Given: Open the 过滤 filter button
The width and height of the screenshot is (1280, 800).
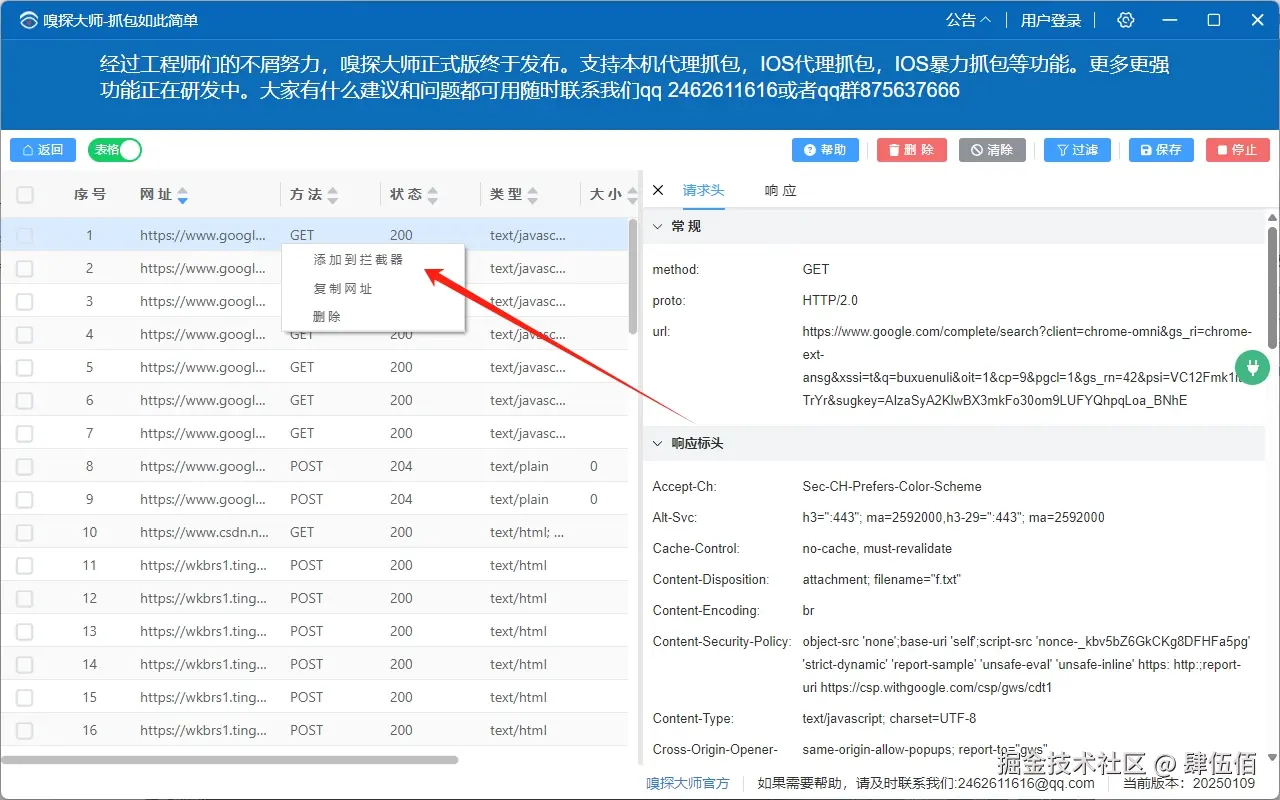Looking at the screenshot, I should coord(1077,150).
